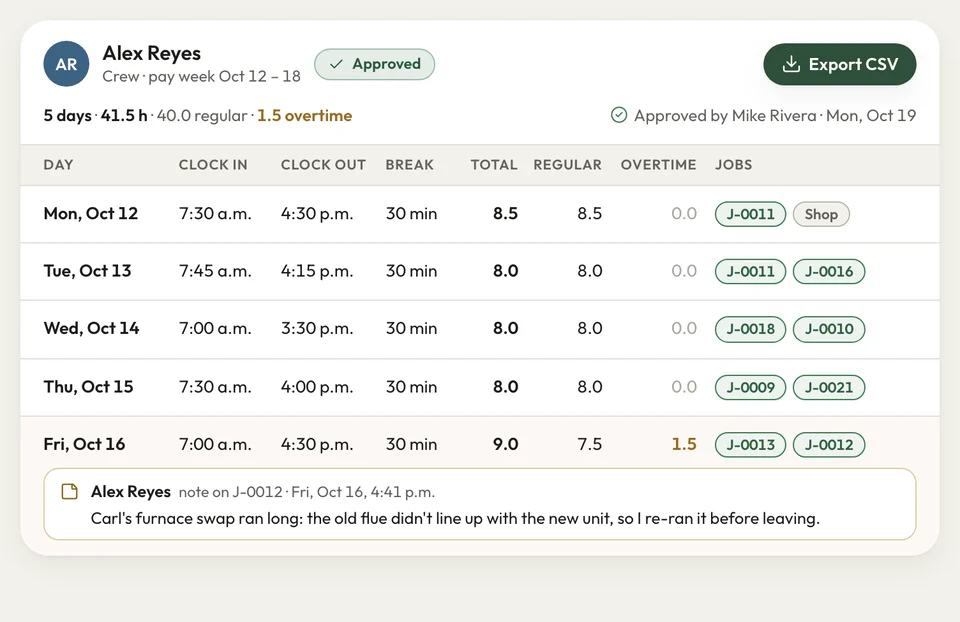Open job tag J-0016
The height and width of the screenshot is (622, 960).
(x=828, y=271)
